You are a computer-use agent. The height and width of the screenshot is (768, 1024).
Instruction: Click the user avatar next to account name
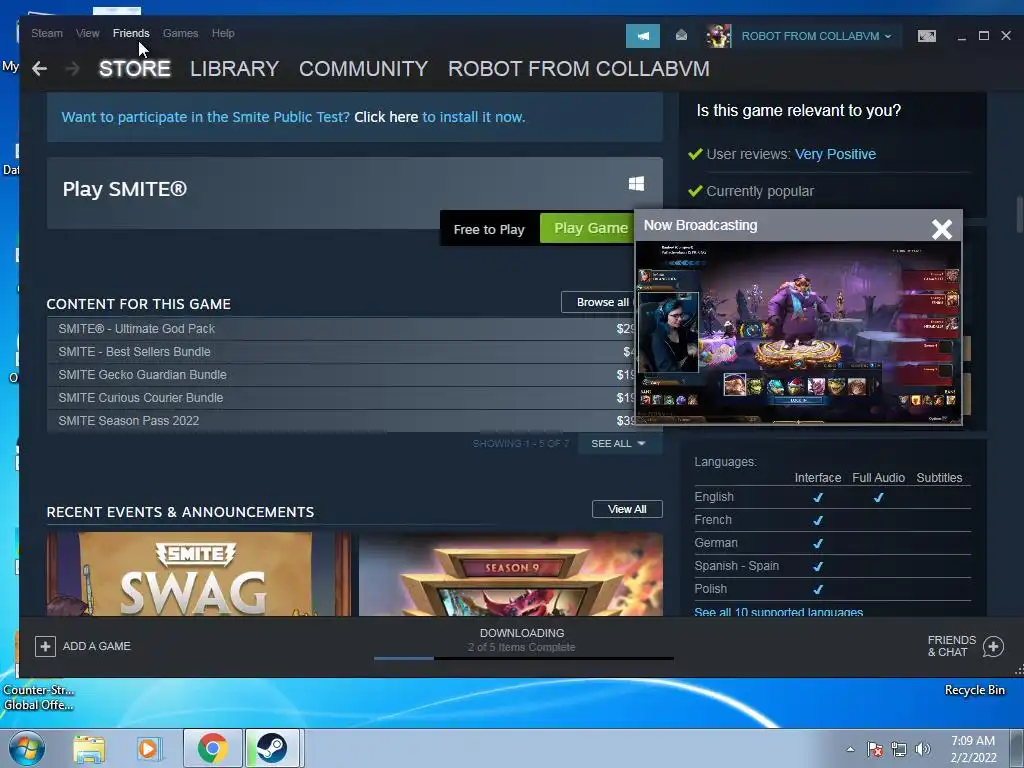click(x=718, y=36)
